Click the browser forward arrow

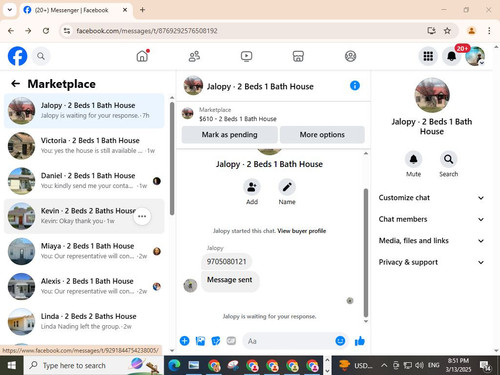pyautogui.click(x=28, y=31)
